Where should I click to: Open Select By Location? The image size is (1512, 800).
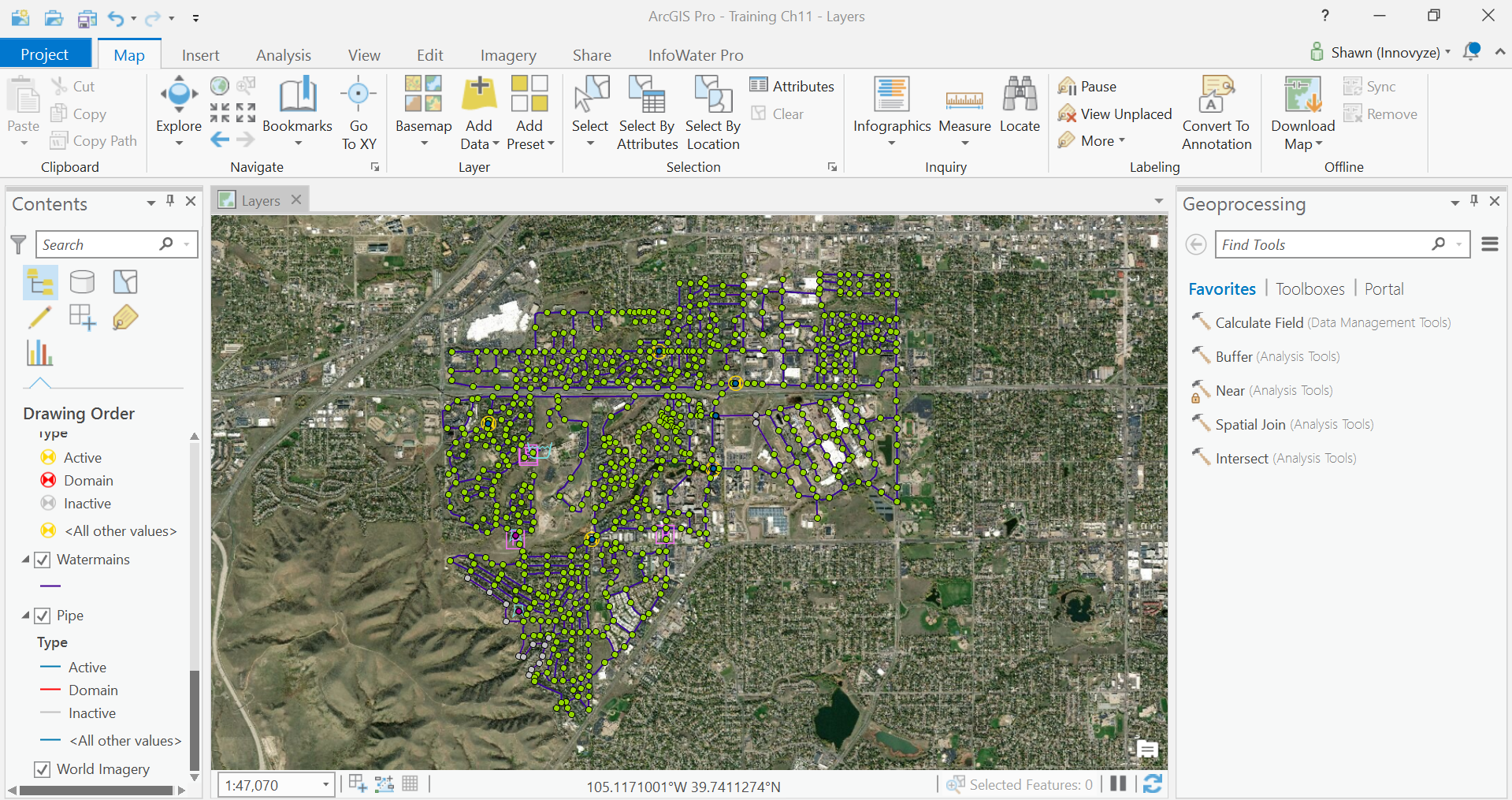click(713, 94)
